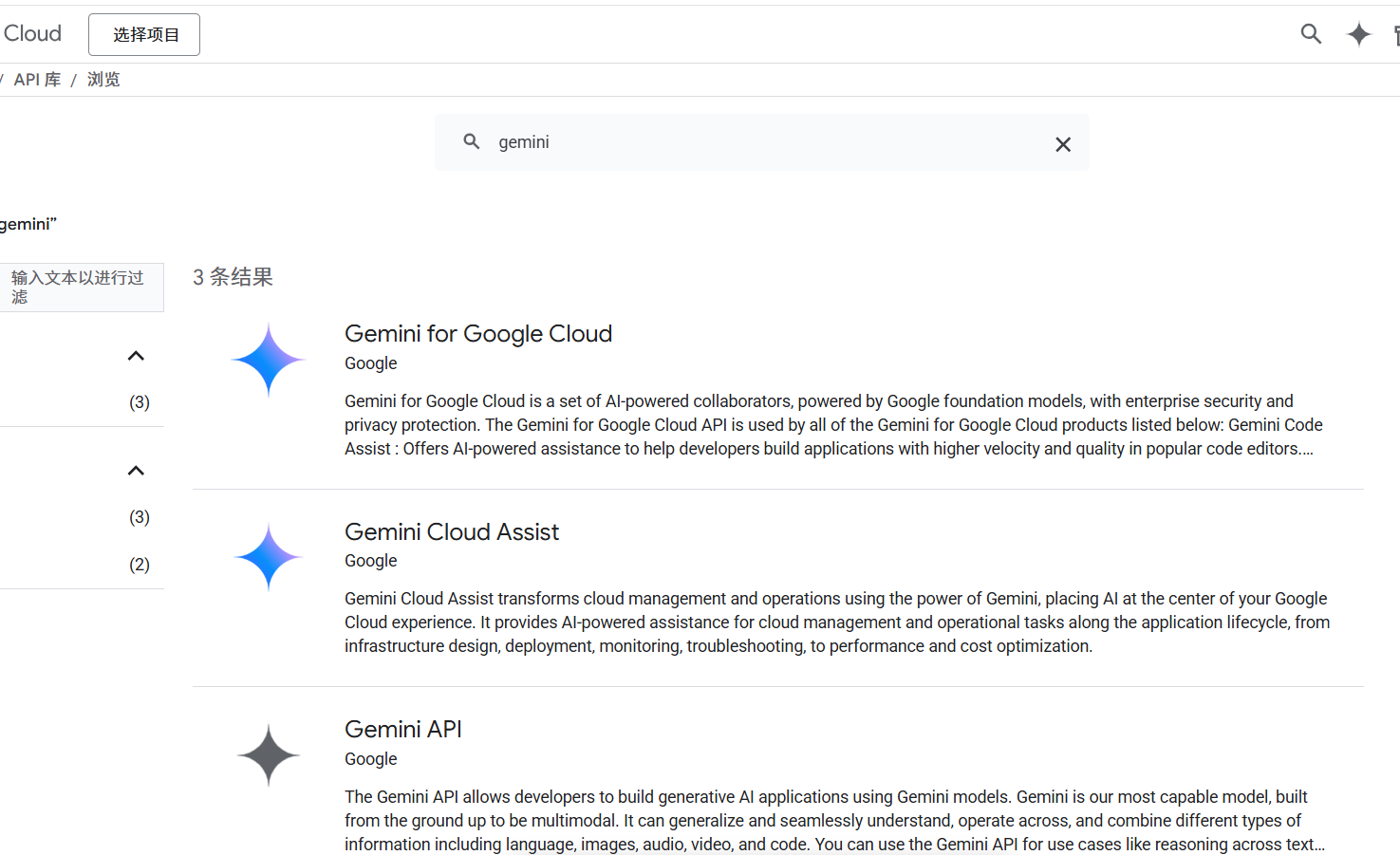The width and height of the screenshot is (1400, 855).
Task: Click the gray Gemini API sparkle logo
Action: (269, 755)
